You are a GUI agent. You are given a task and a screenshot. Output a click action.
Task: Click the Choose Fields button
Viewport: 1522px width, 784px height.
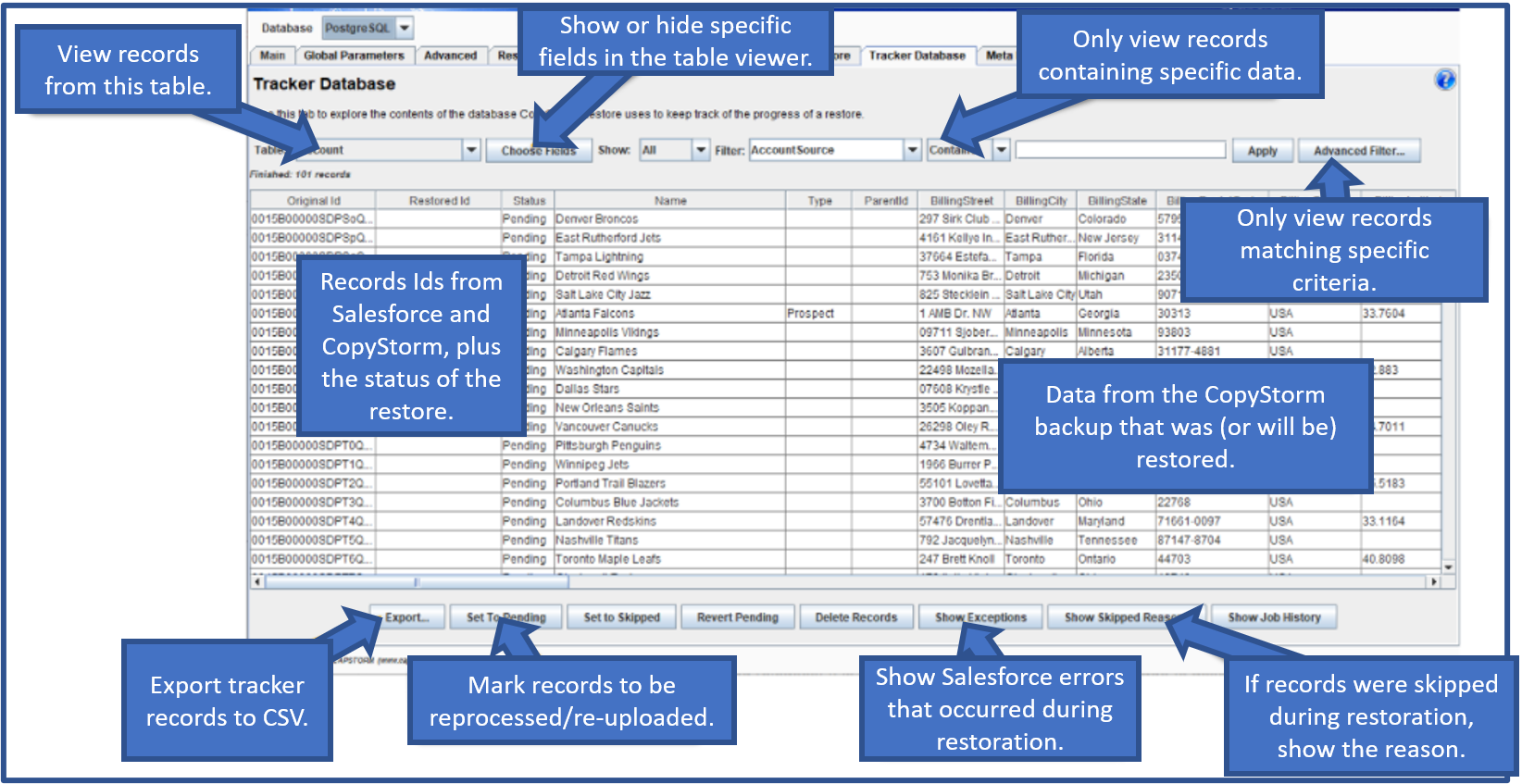tap(539, 151)
